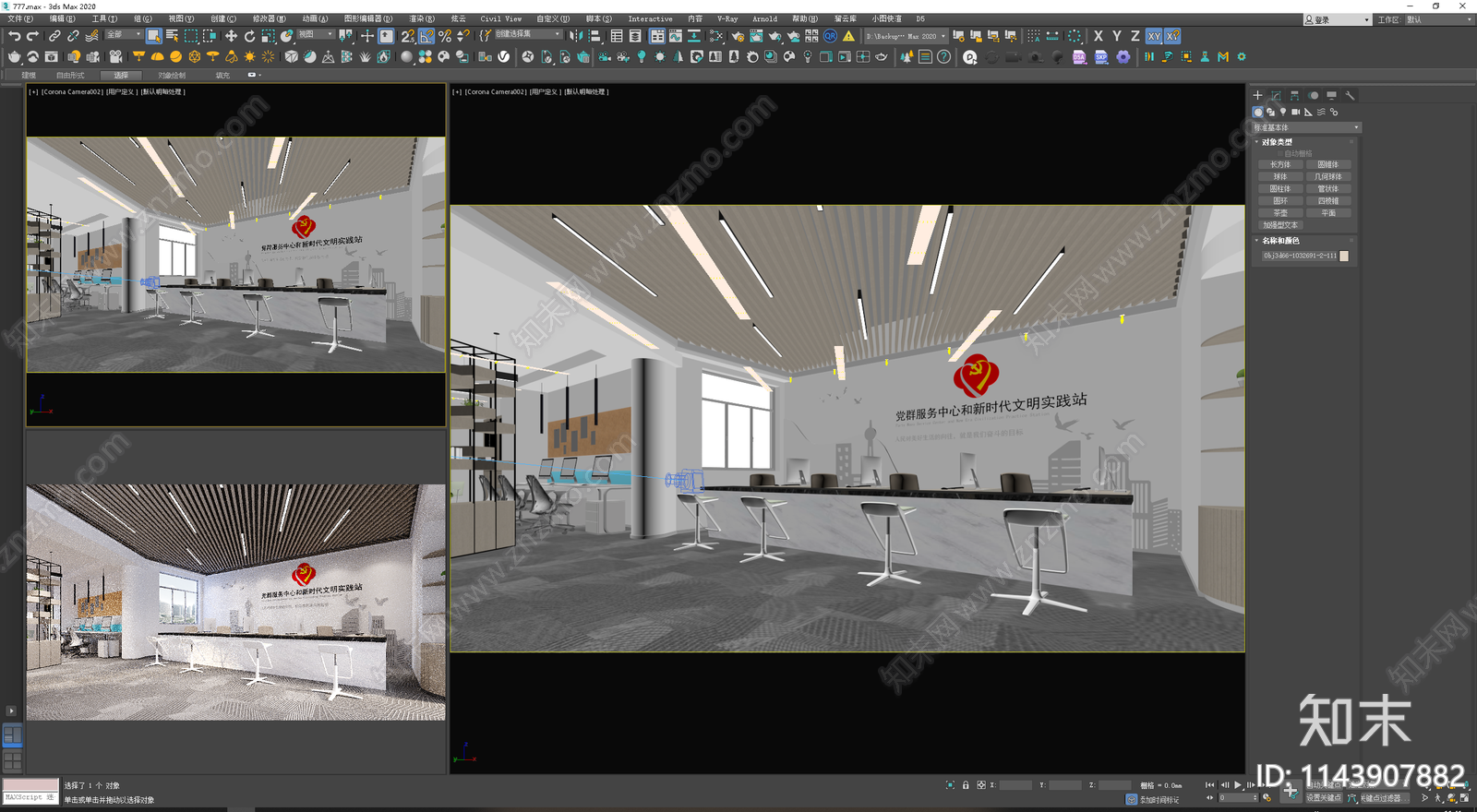Toggle the Angle Snap button

[426, 36]
